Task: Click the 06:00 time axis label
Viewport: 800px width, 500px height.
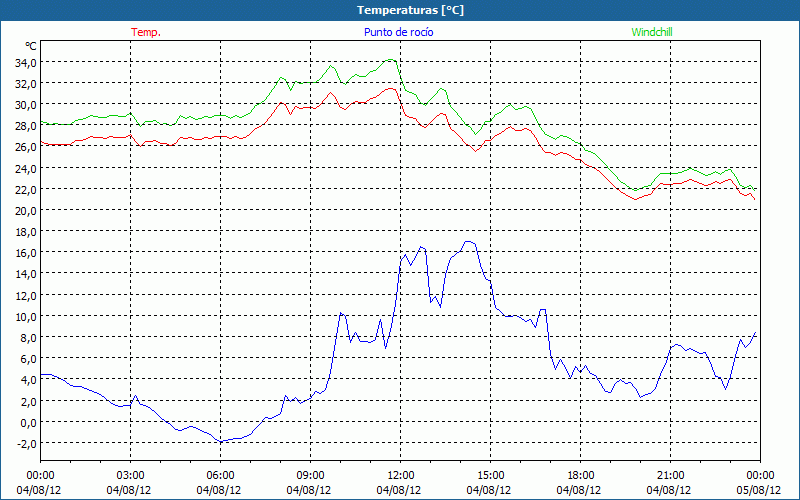Action: [x=220, y=476]
